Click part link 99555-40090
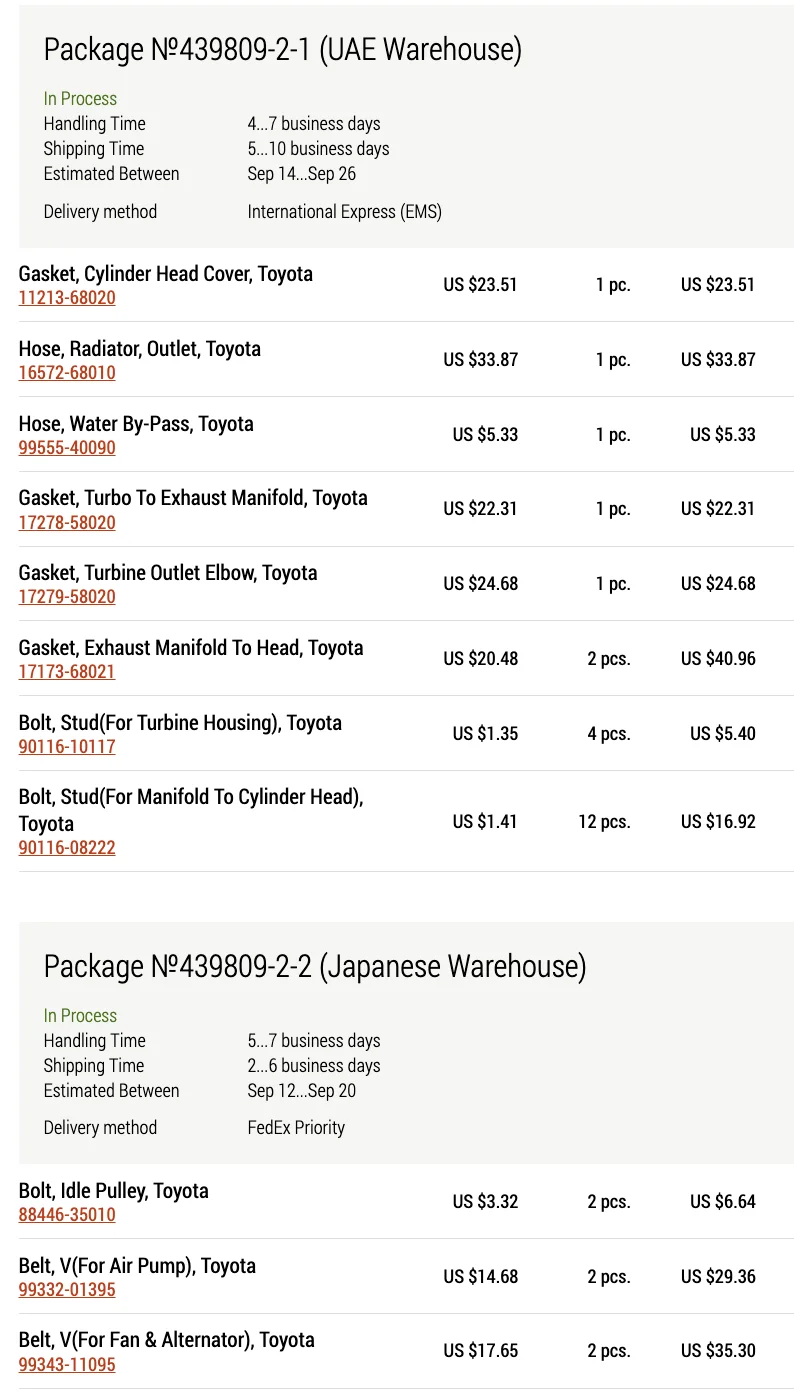 [67, 448]
